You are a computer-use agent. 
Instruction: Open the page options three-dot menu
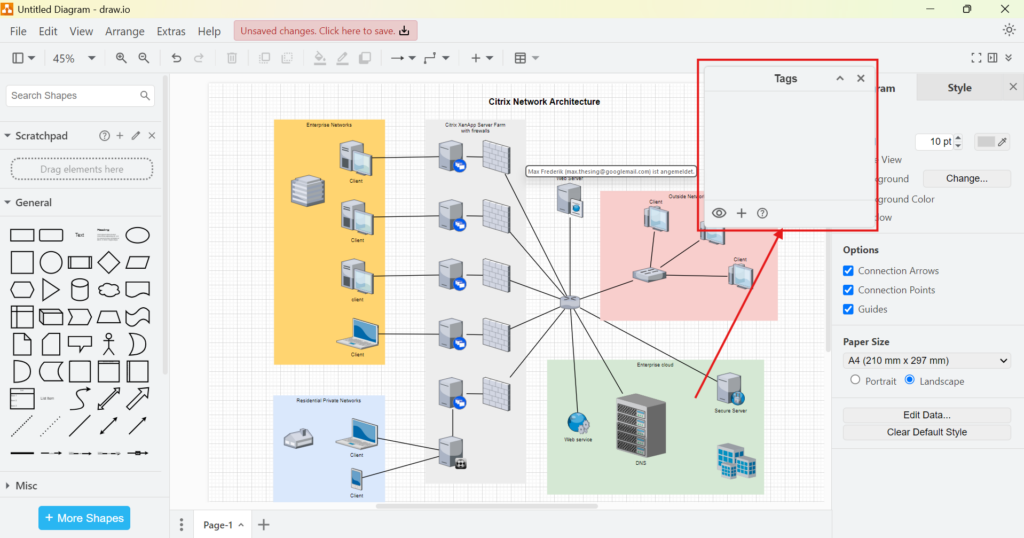[182, 525]
